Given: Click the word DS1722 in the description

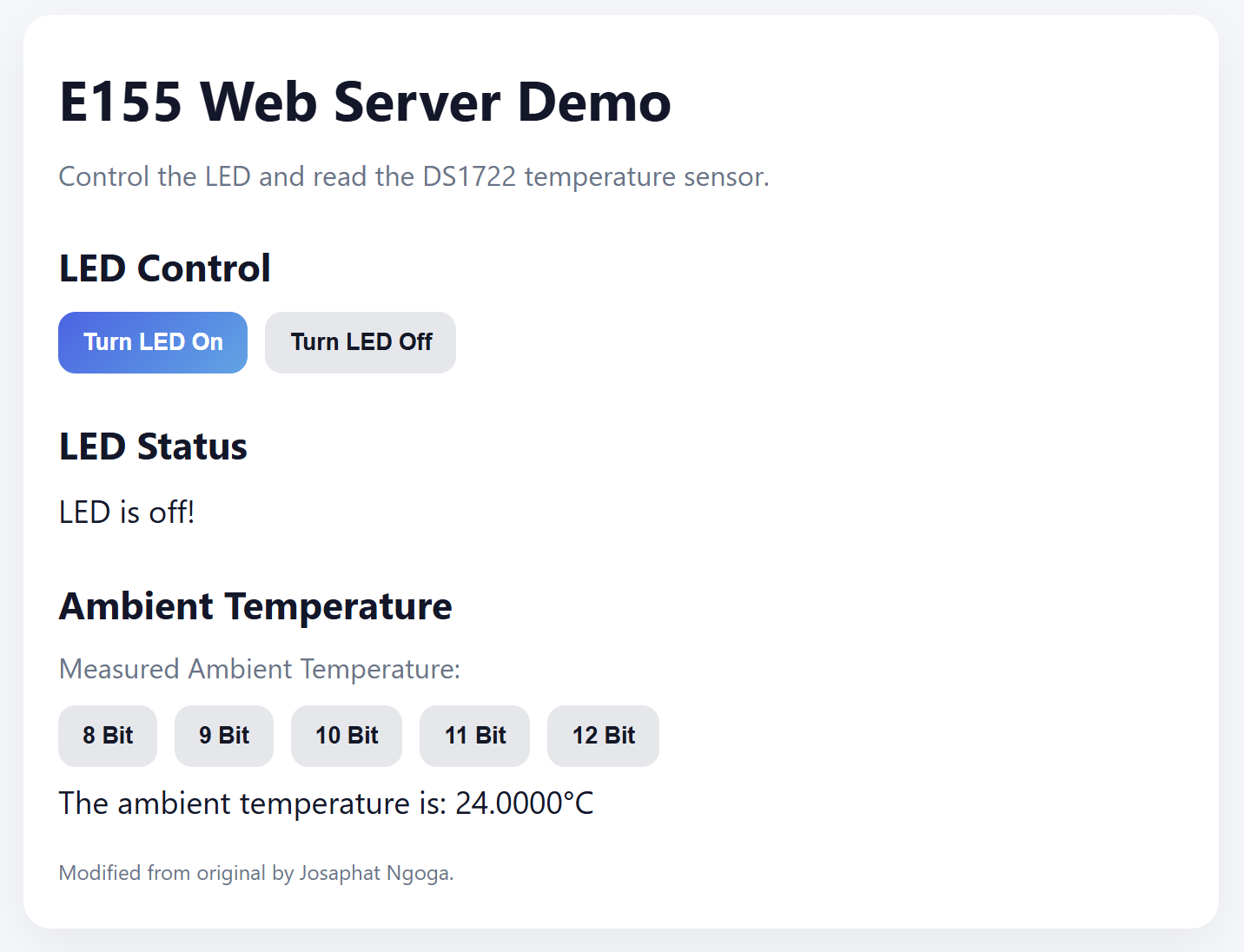Looking at the screenshot, I should pos(469,176).
